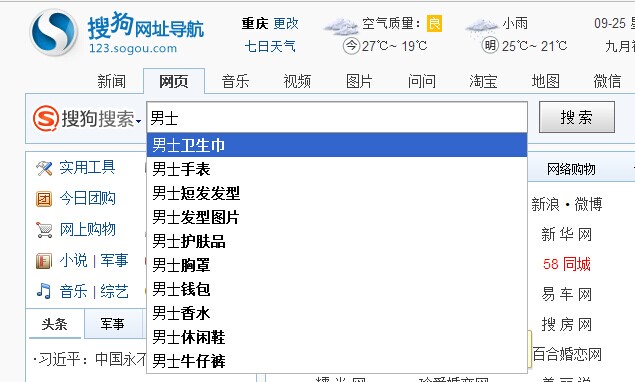Switch to the 图片 search tab
The height and width of the screenshot is (382, 635).
359,81
